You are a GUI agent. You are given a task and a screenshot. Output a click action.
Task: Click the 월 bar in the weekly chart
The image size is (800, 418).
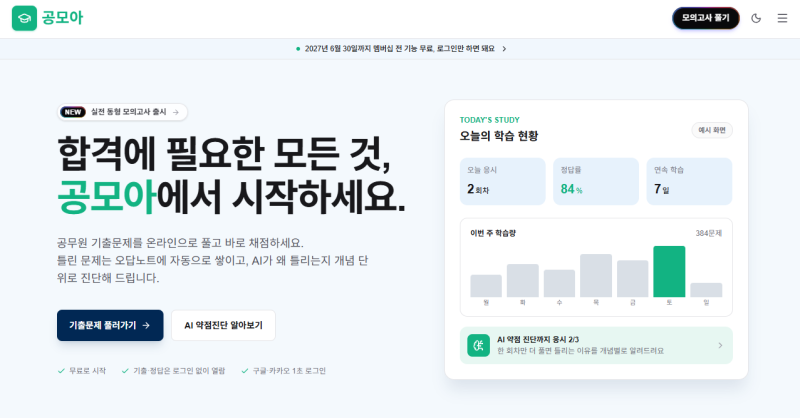point(486,286)
